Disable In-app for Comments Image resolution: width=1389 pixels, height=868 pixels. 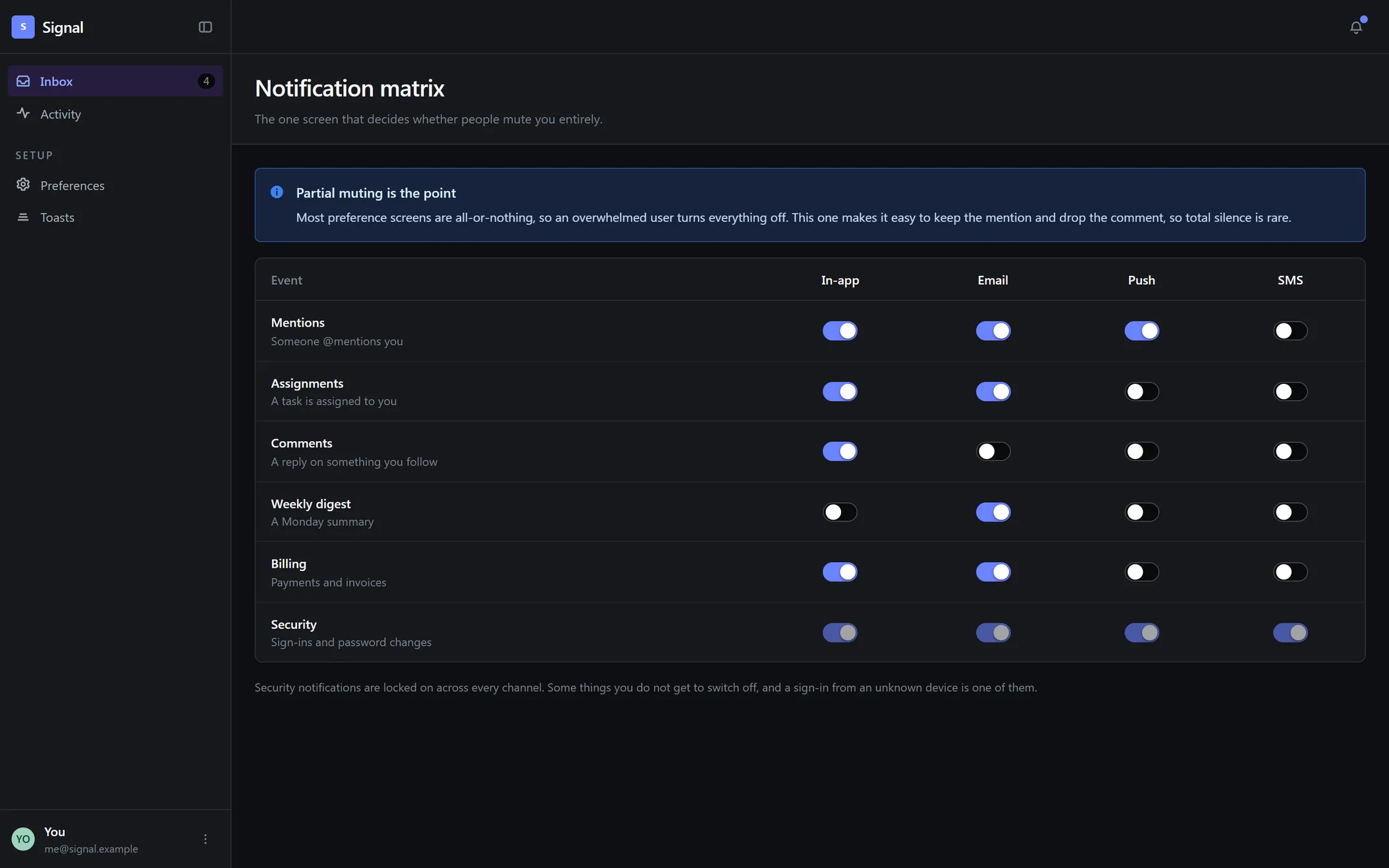tap(840, 451)
